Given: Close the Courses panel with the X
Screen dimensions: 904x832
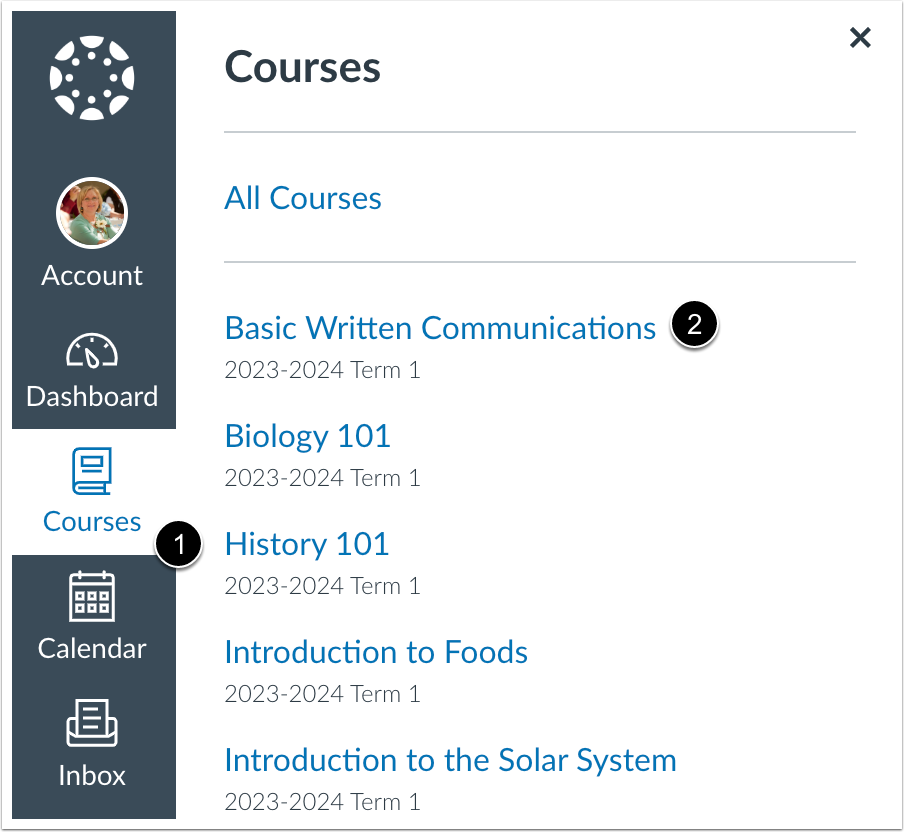Looking at the screenshot, I should click(860, 37).
